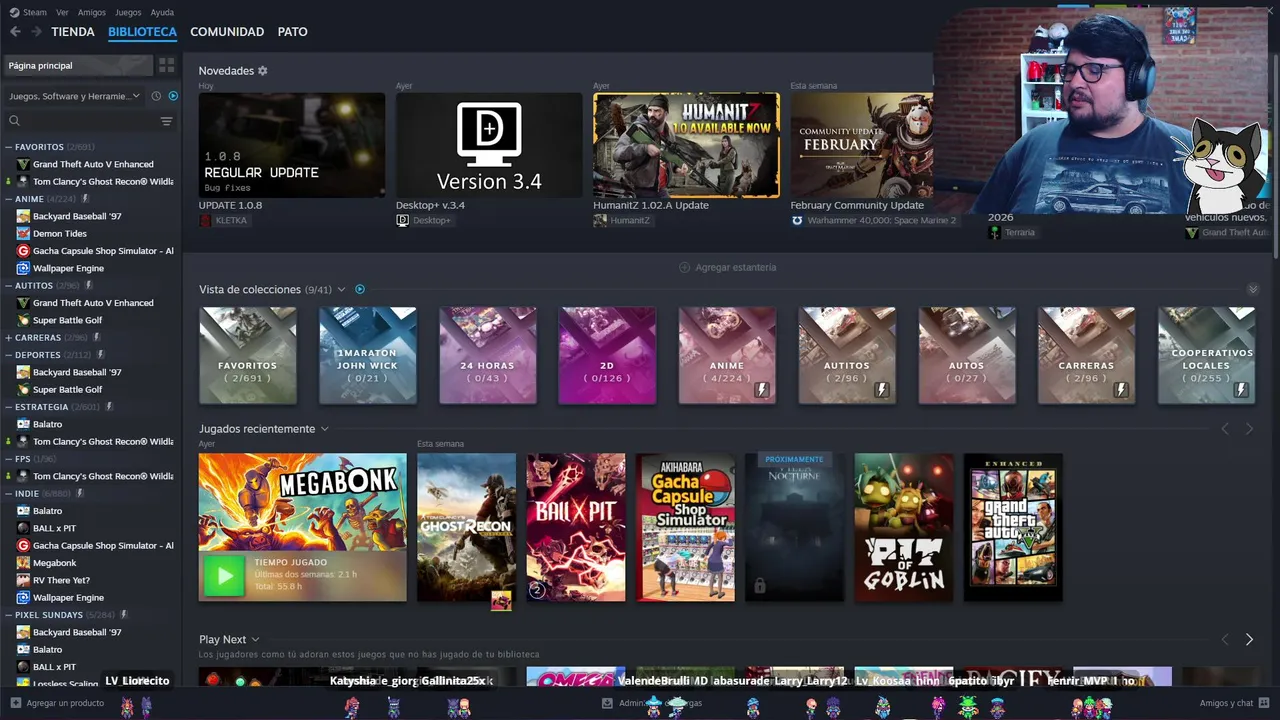Click the recent activity clock icon
The image size is (1280, 720).
pos(156,96)
